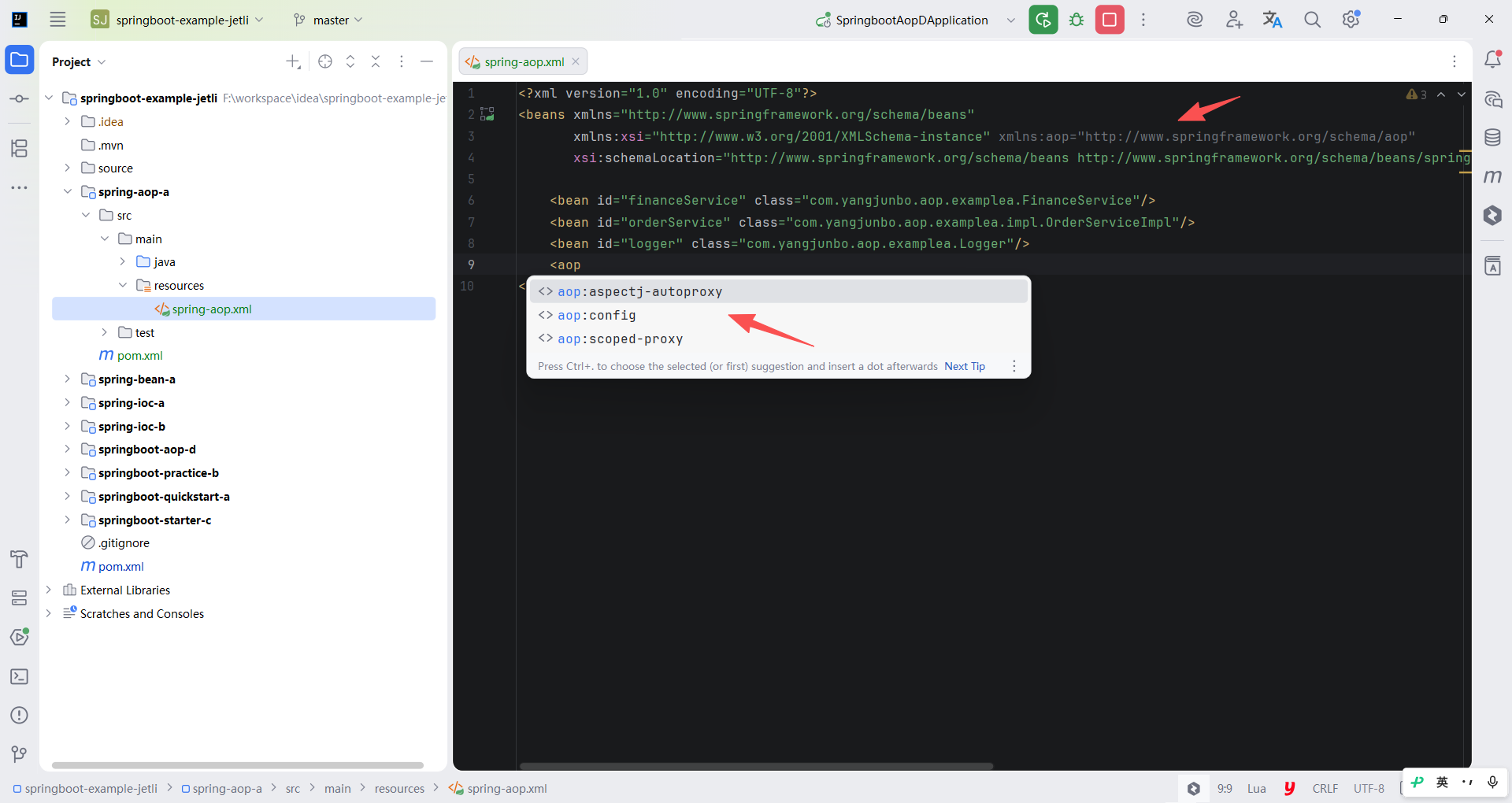Open more run actions menu
Viewport: 1512px width, 803px height.
point(1143,20)
